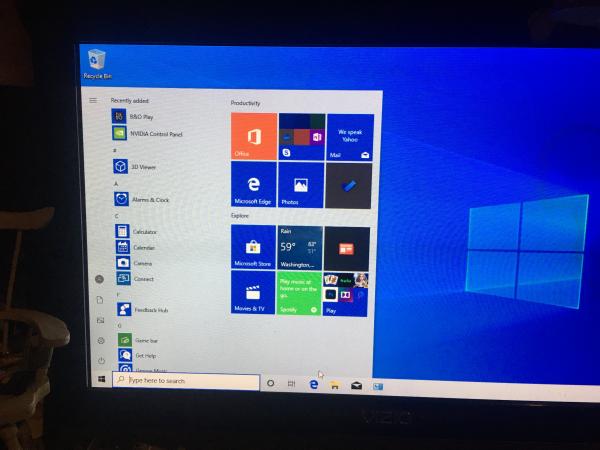Click the 'F' letter header in app list

click(118, 294)
